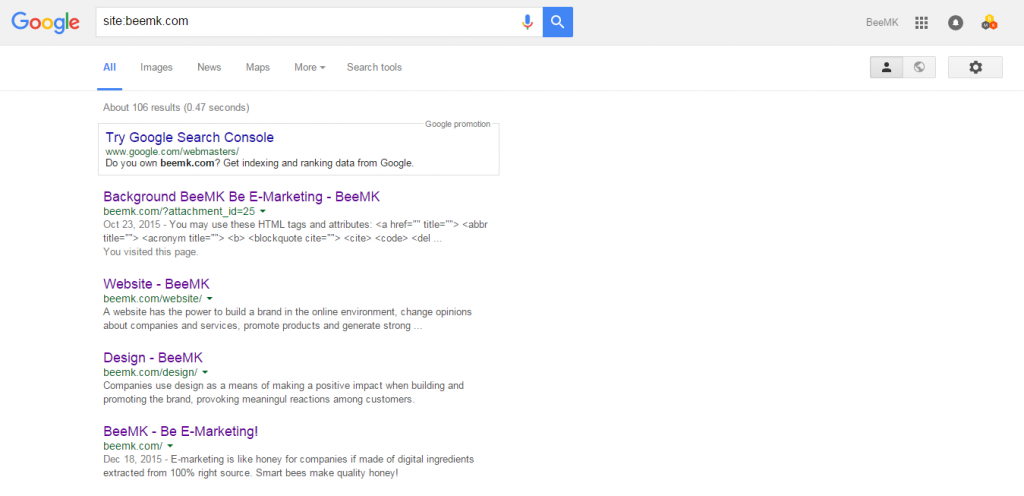The image size is (1024, 496).
Task: Show private results person toggle
Action: [887, 67]
